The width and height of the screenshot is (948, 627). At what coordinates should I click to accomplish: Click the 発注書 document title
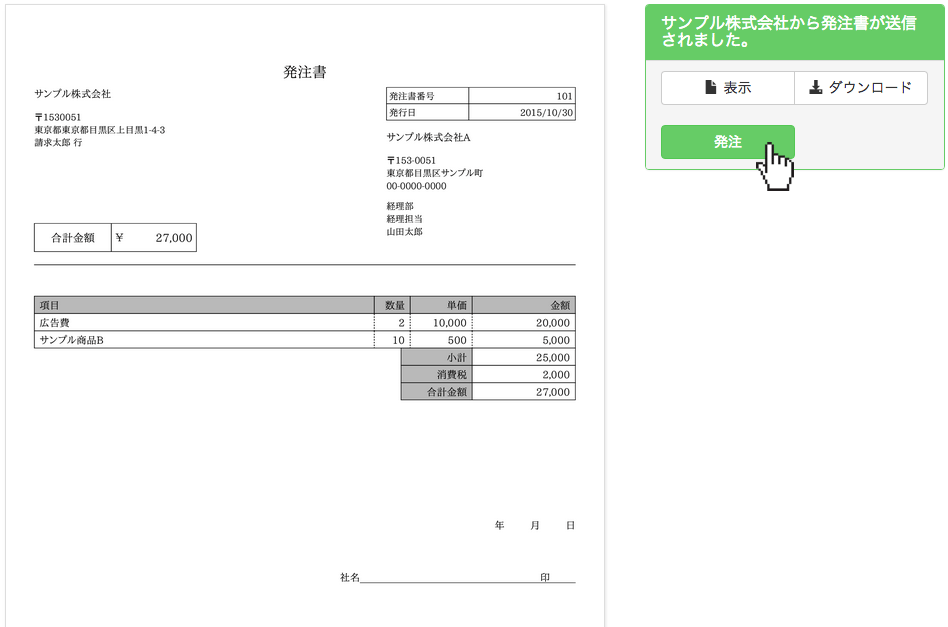pyautogui.click(x=305, y=73)
